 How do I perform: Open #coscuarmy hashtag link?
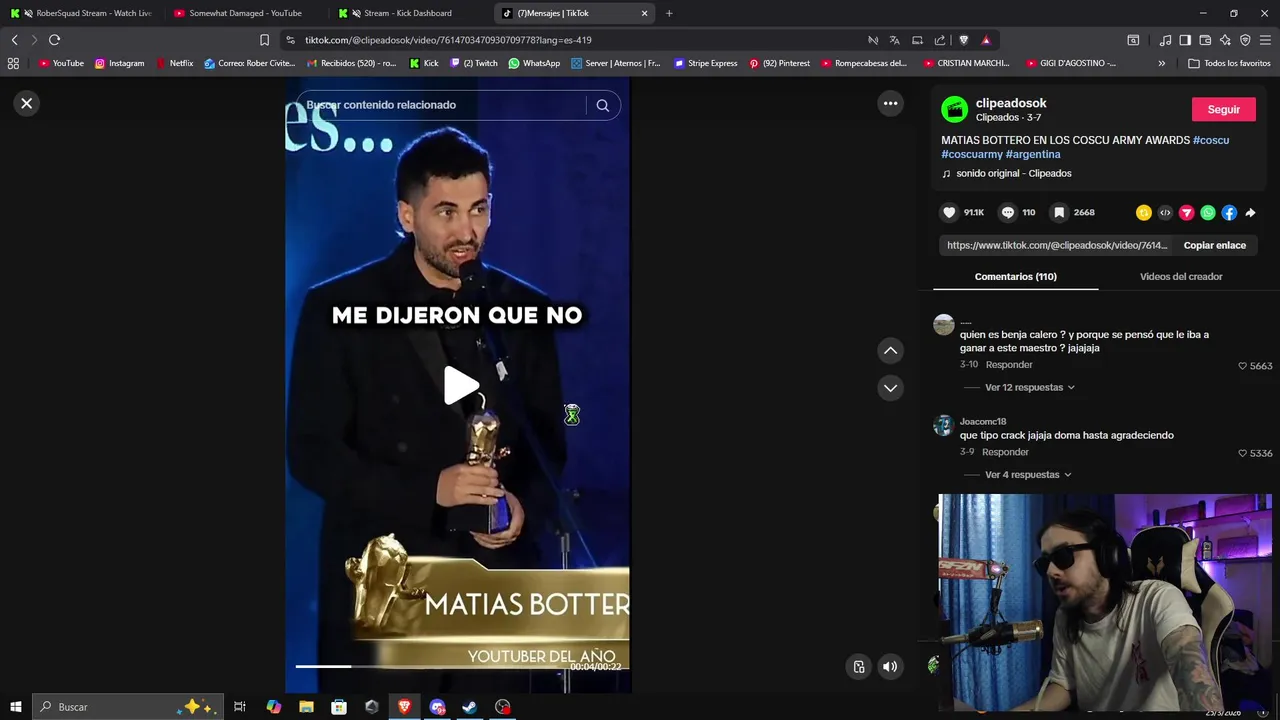click(x=971, y=154)
